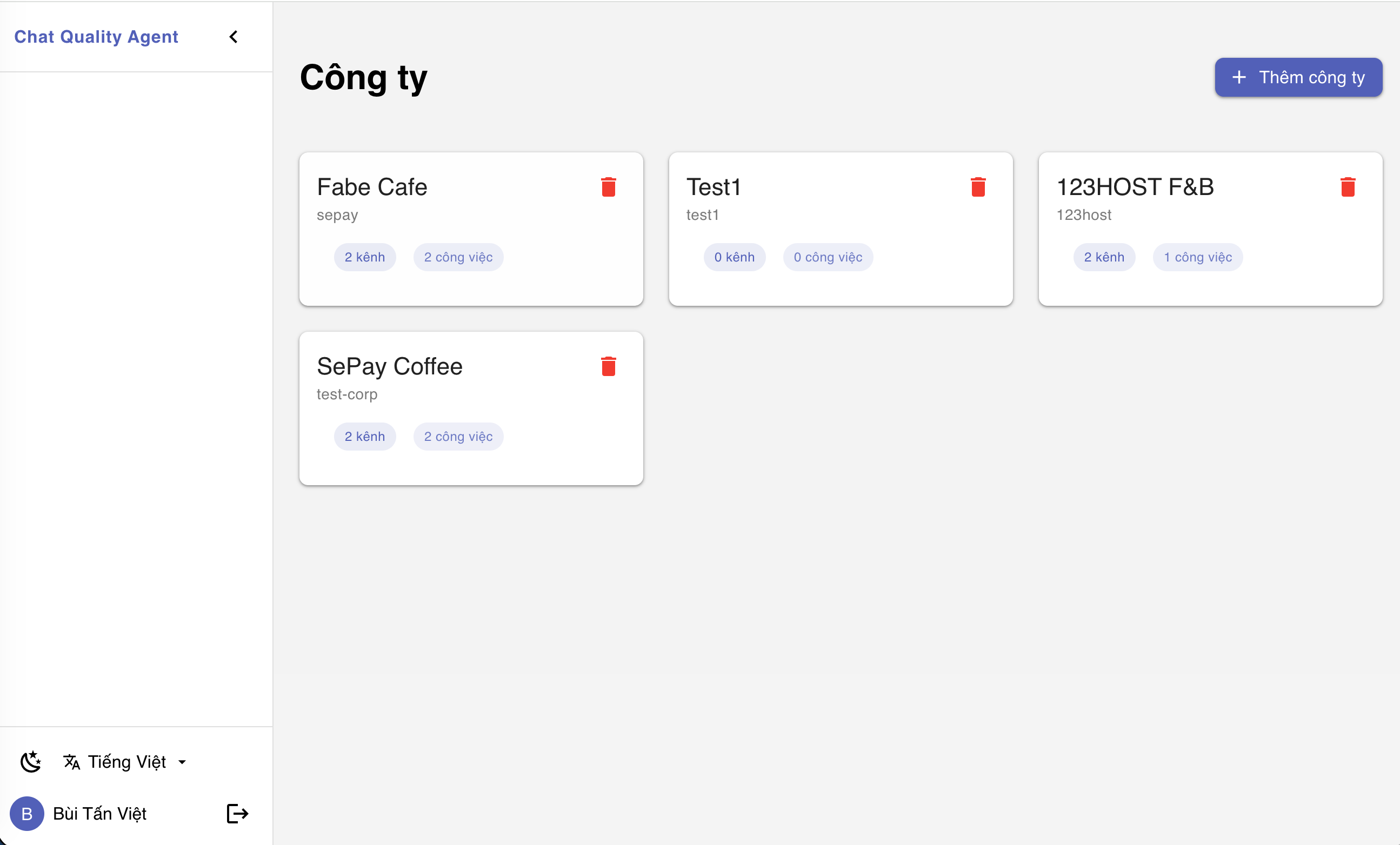Delete the Fabe Cafe company
The height and width of the screenshot is (845, 1400).
(609, 187)
